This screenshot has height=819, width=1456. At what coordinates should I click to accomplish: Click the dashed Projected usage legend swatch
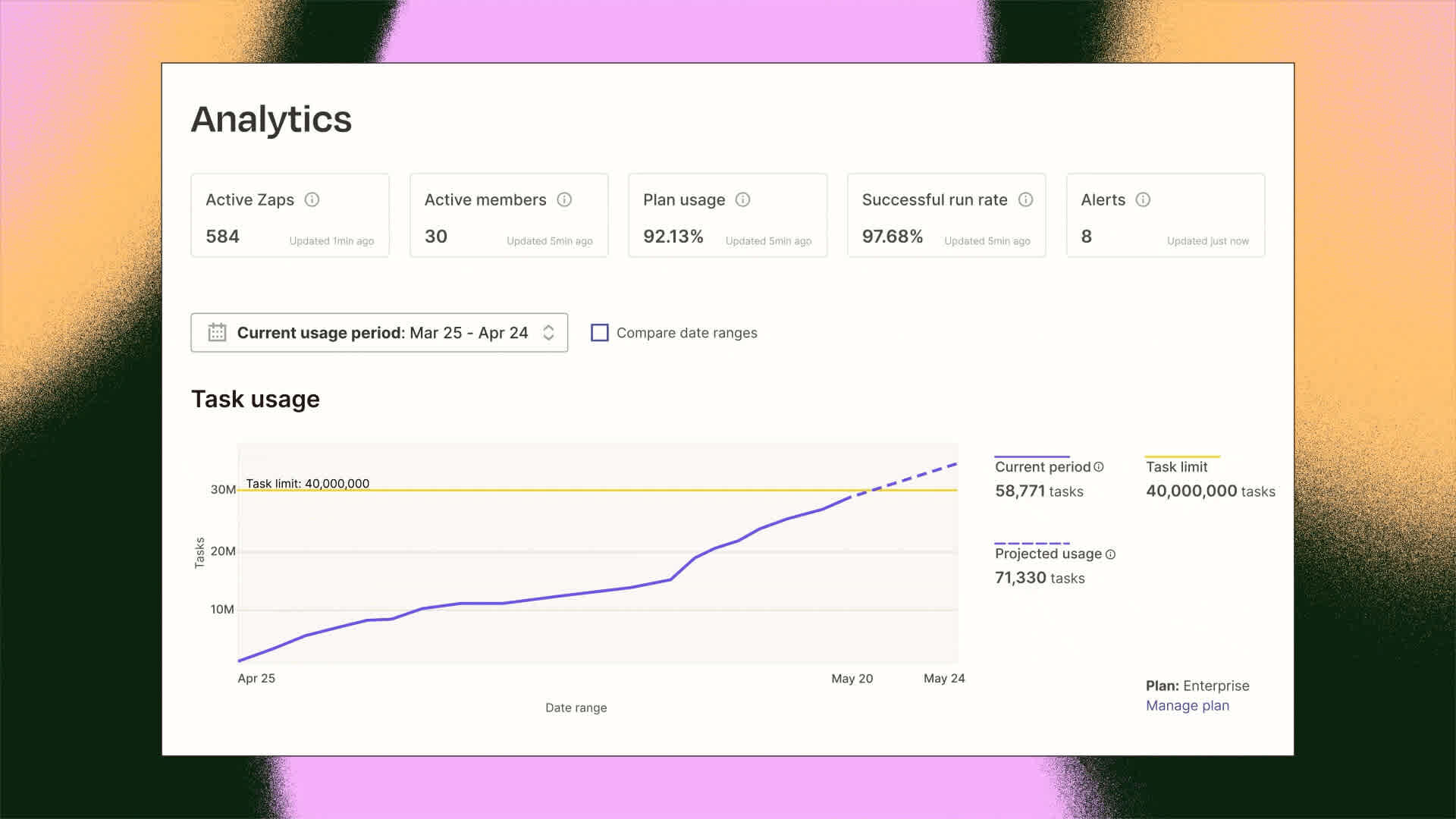[x=1032, y=543]
